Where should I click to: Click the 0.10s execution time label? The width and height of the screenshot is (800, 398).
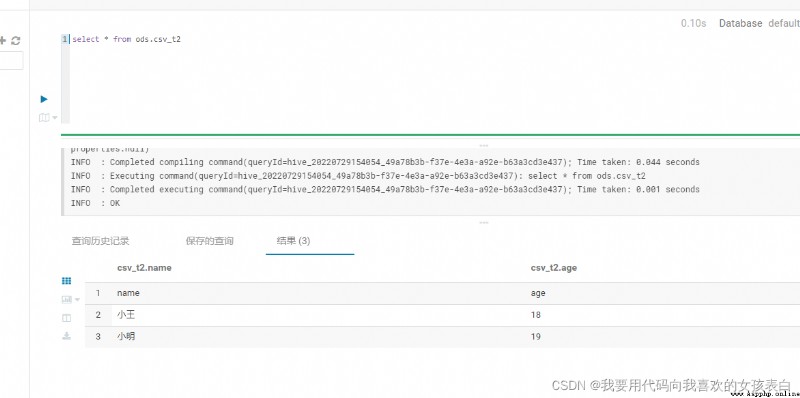coord(693,23)
